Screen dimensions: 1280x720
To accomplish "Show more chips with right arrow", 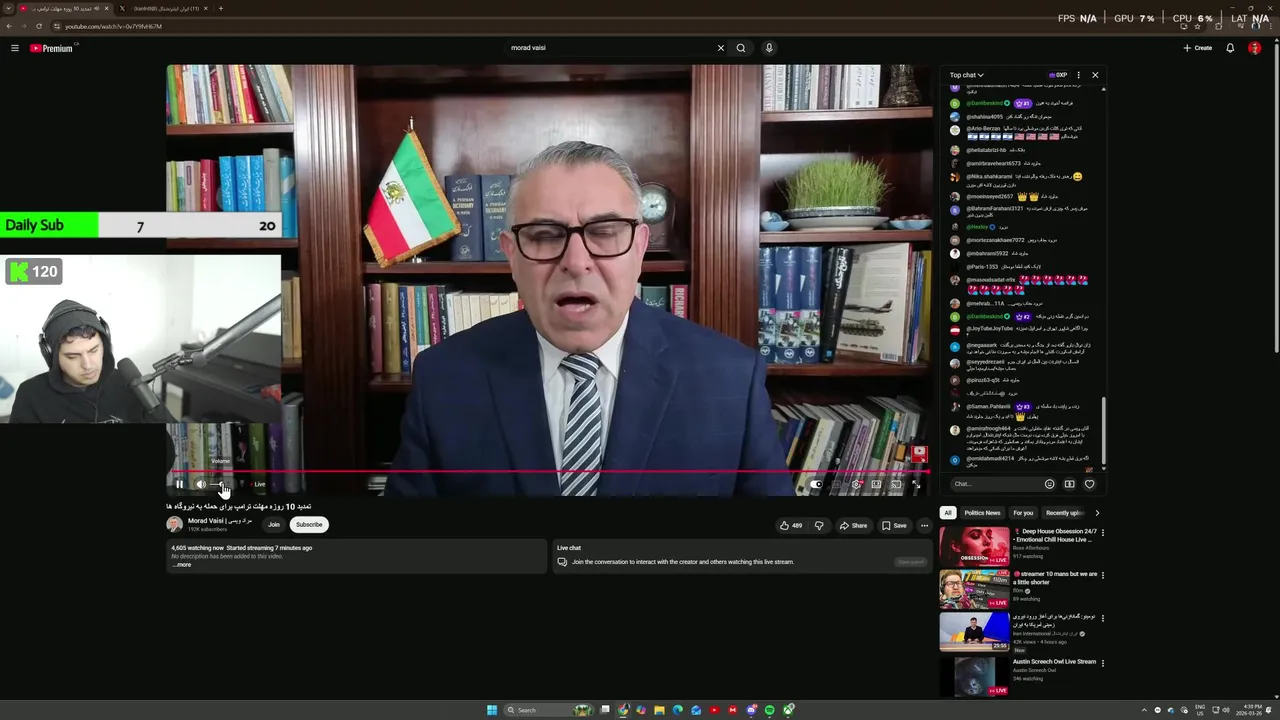I will click(1097, 513).
